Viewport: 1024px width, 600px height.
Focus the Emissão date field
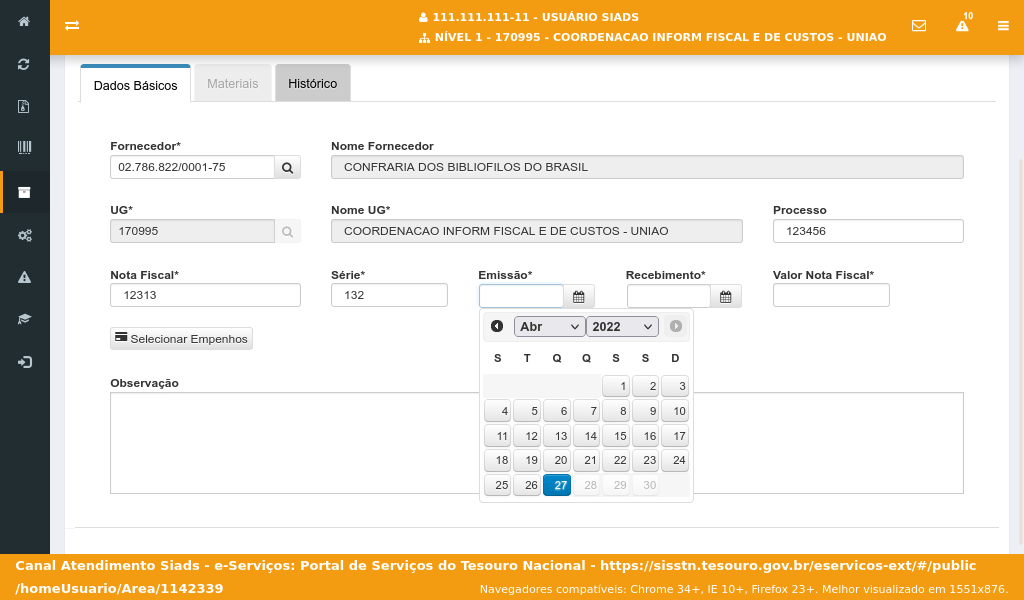521,296
